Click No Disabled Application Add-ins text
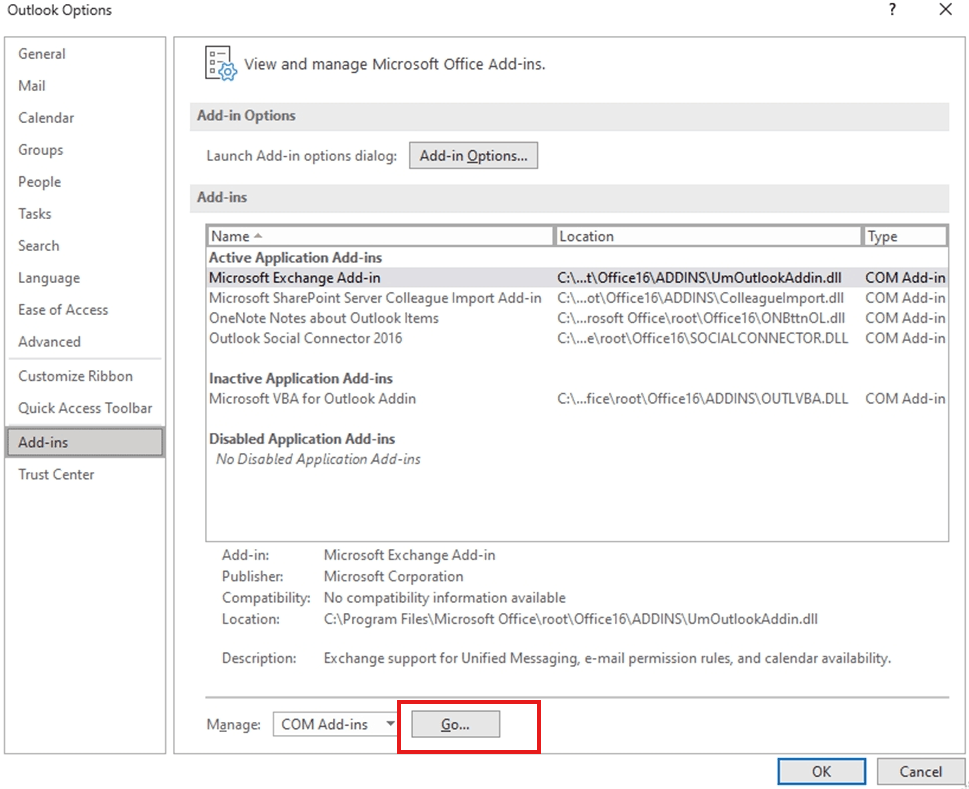Screen dimensions: 969x789 click(318, 459)
